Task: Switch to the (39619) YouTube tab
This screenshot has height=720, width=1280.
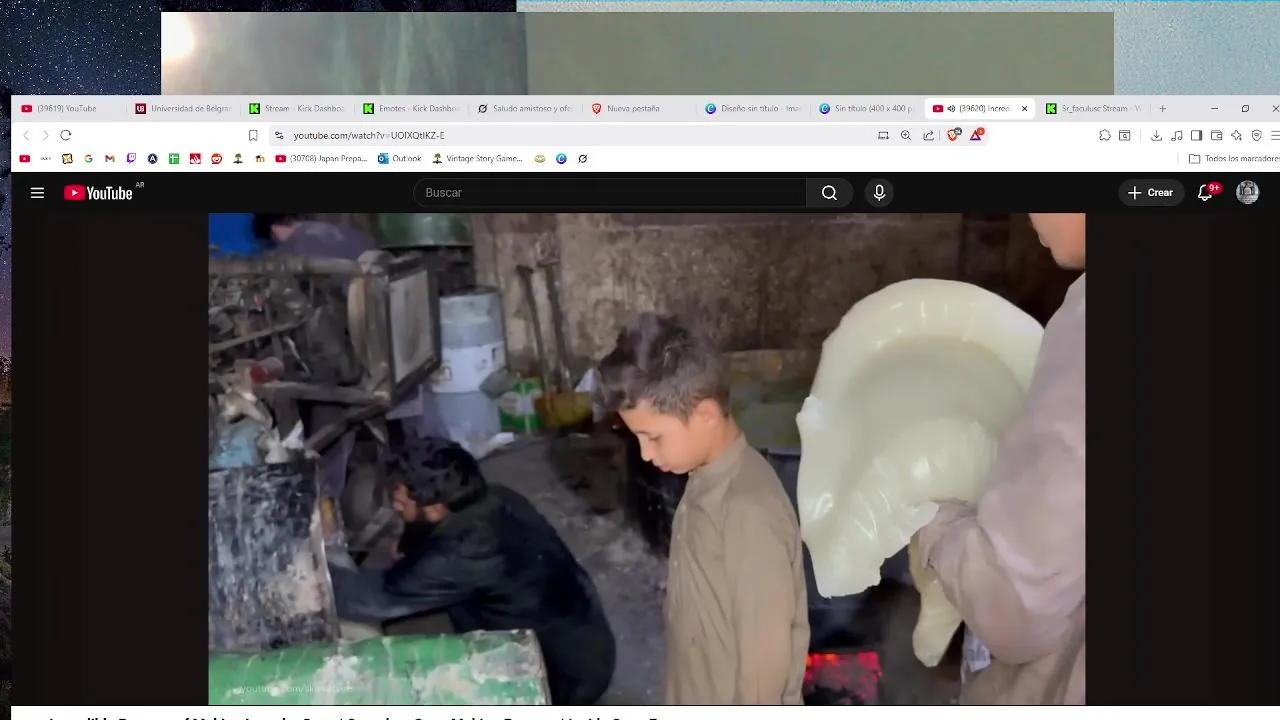Action: click(70, 108)
